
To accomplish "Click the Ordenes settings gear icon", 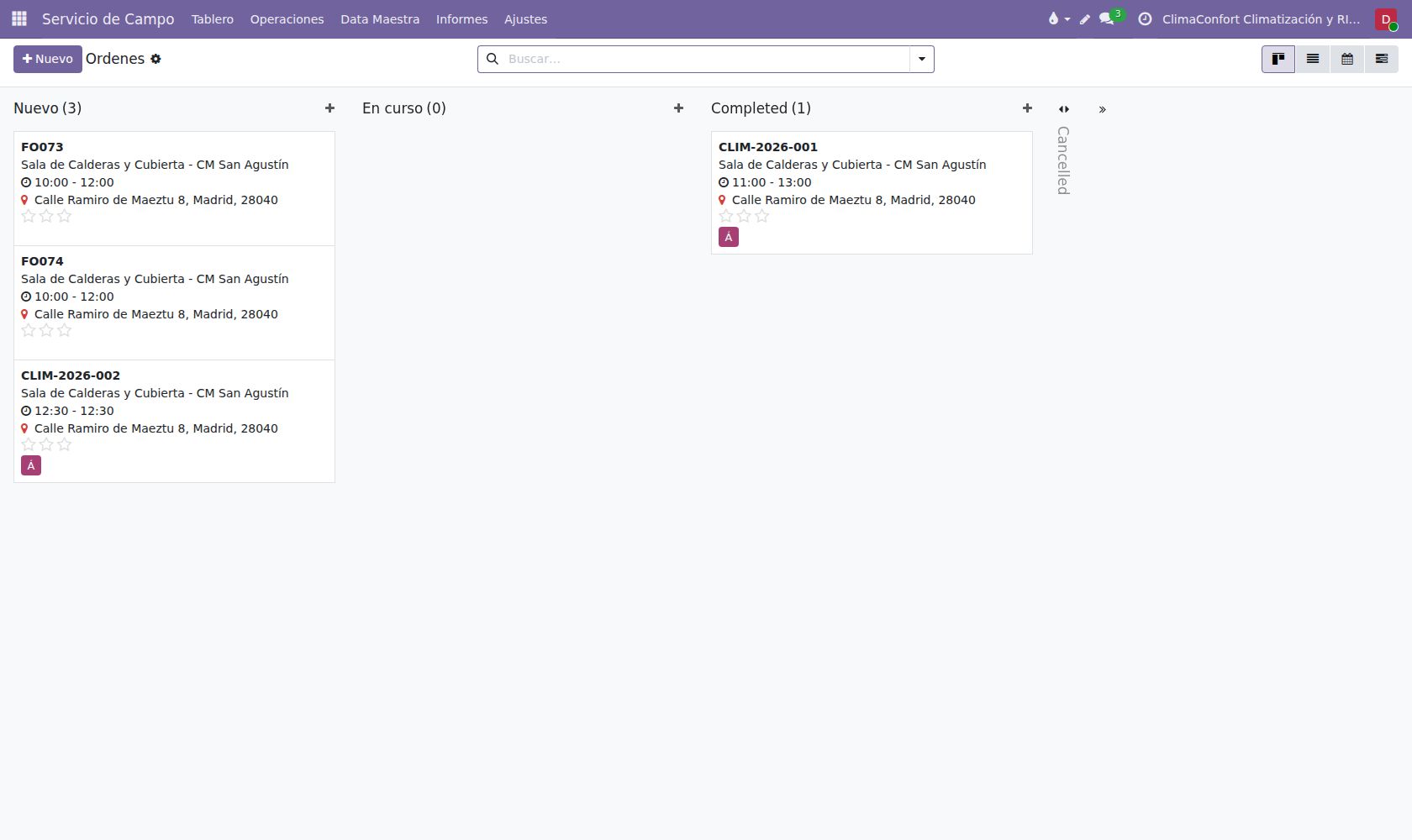I will click(x=155, y=59).
